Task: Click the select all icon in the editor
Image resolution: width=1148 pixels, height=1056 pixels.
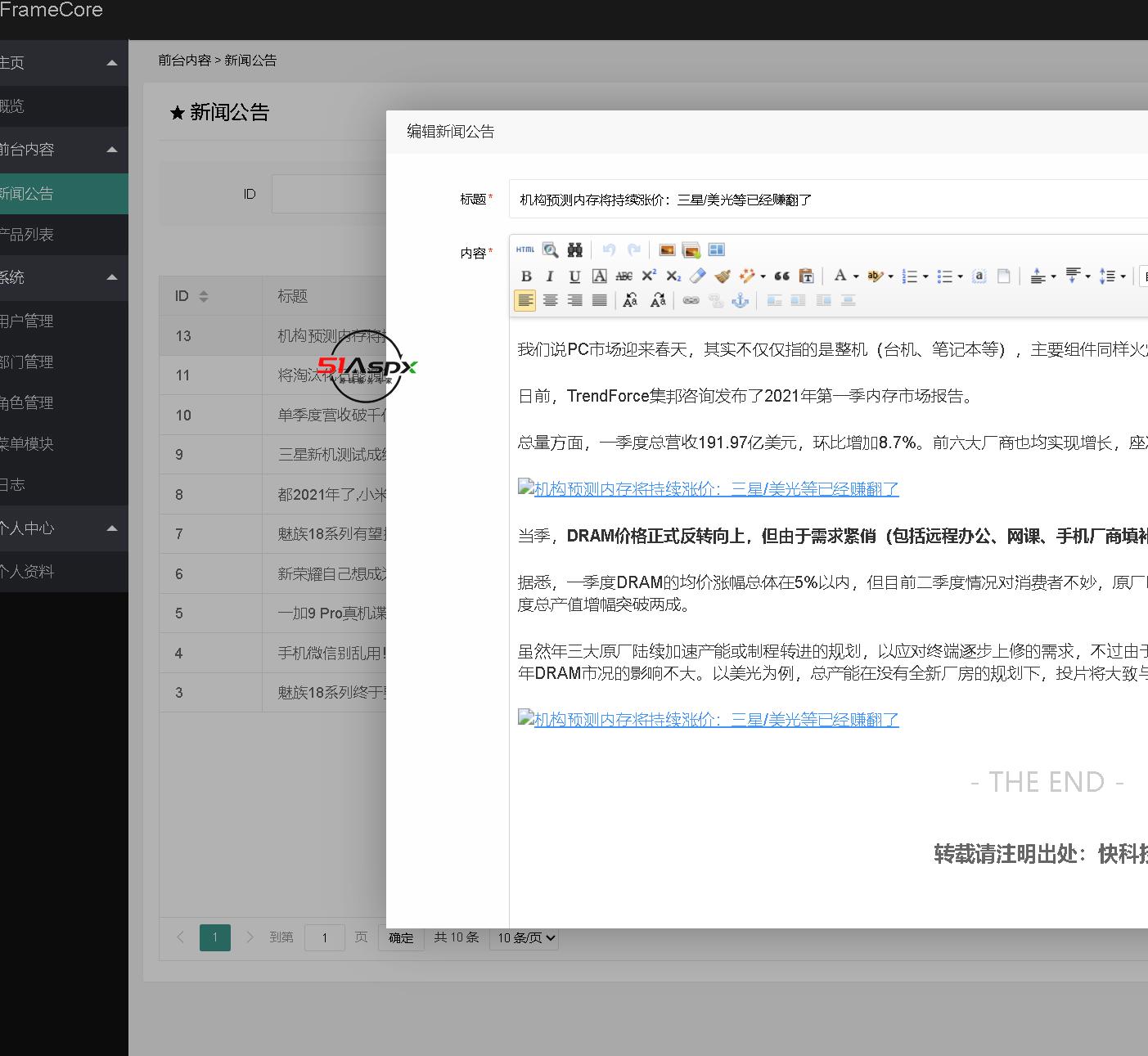Action: tap(979, 276)
